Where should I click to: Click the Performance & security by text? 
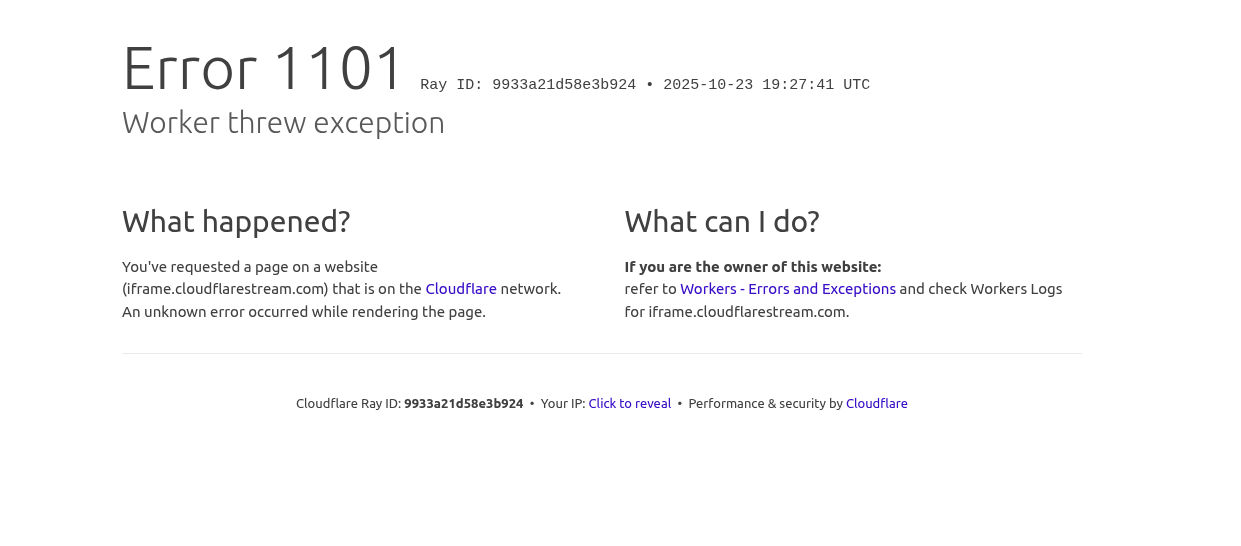[765, 404]
